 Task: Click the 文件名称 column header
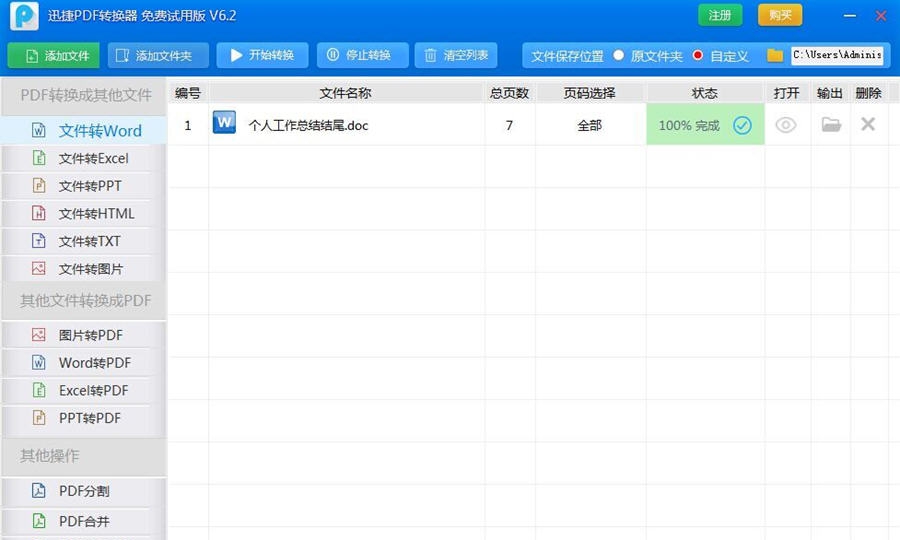[346, 93]
